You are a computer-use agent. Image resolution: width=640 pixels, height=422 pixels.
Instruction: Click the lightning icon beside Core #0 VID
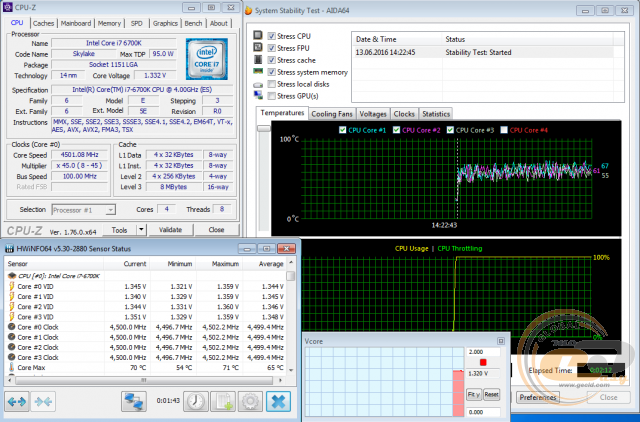11,286
